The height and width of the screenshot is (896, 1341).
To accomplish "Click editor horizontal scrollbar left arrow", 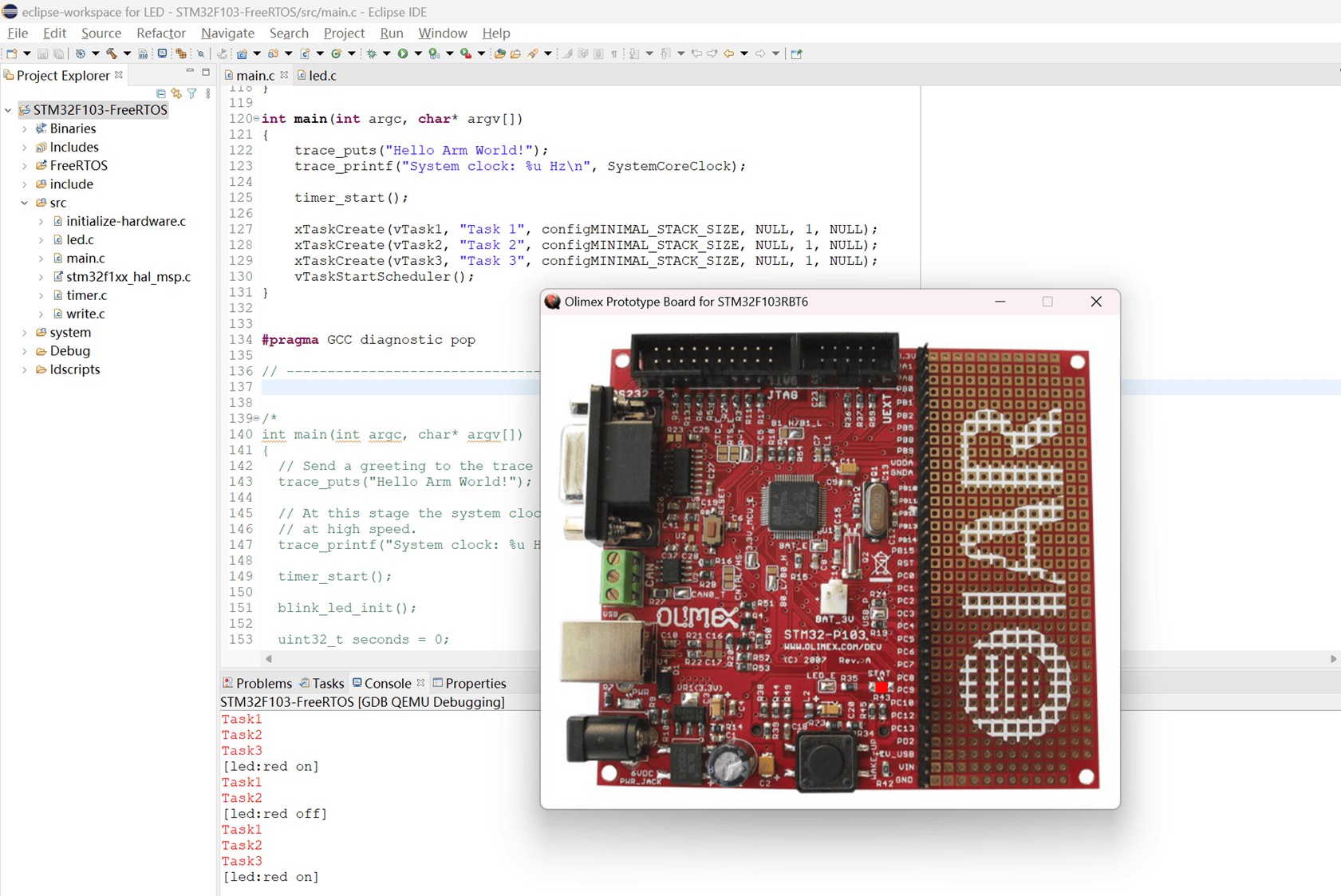I will (x=269, y=659).
